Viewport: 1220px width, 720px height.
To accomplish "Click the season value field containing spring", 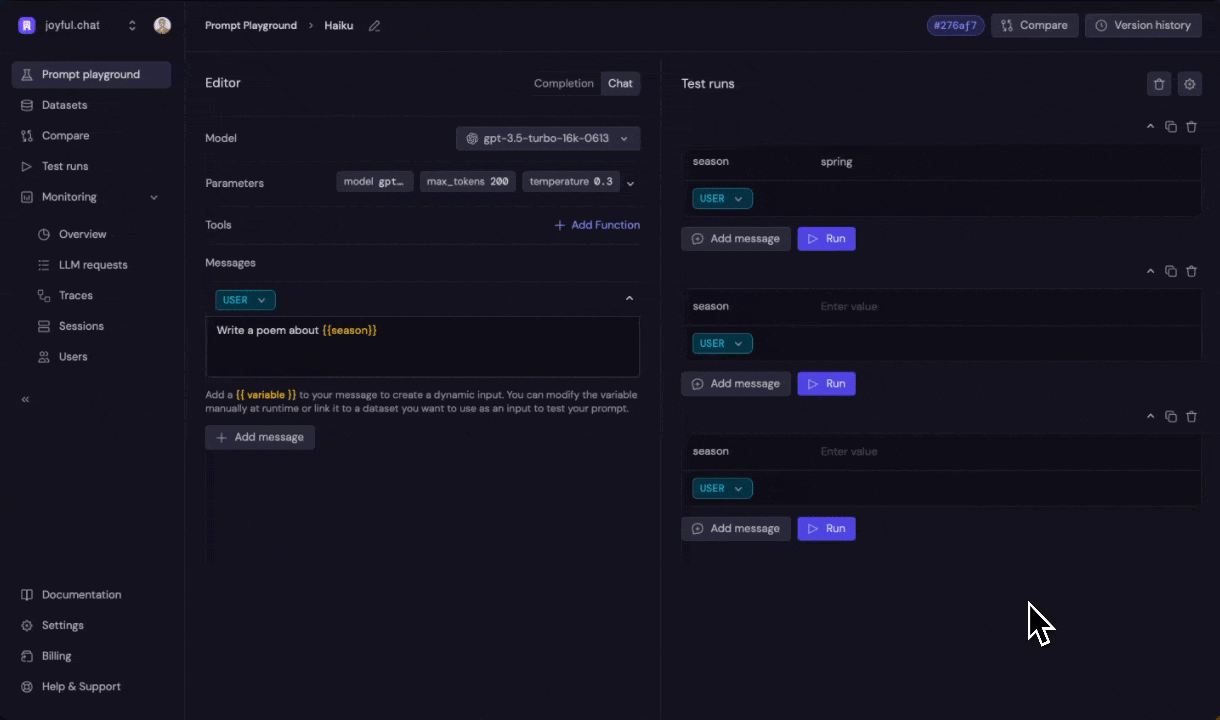I will [1005, 161].
